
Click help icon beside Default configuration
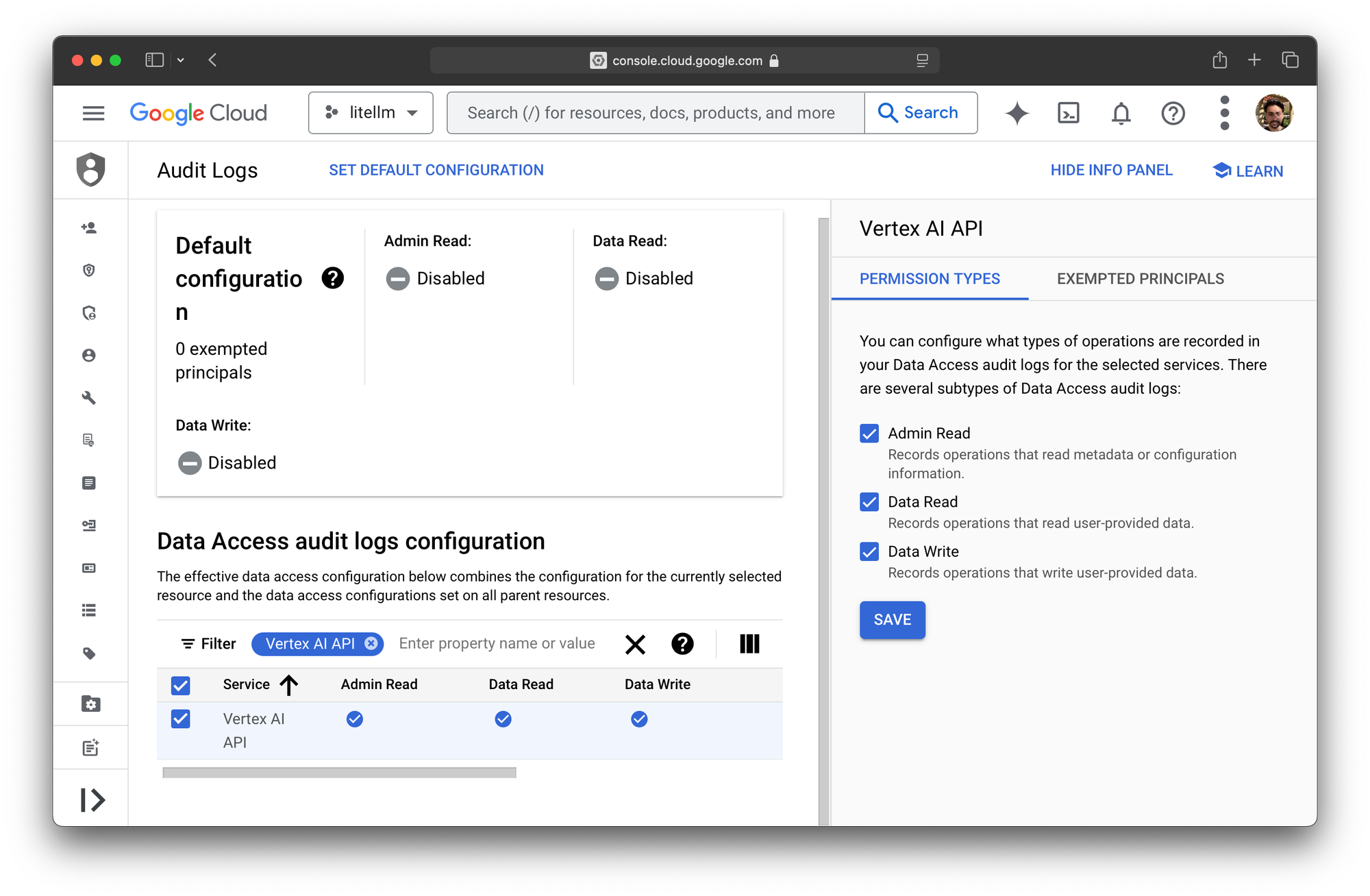click(x=333, y=278)
